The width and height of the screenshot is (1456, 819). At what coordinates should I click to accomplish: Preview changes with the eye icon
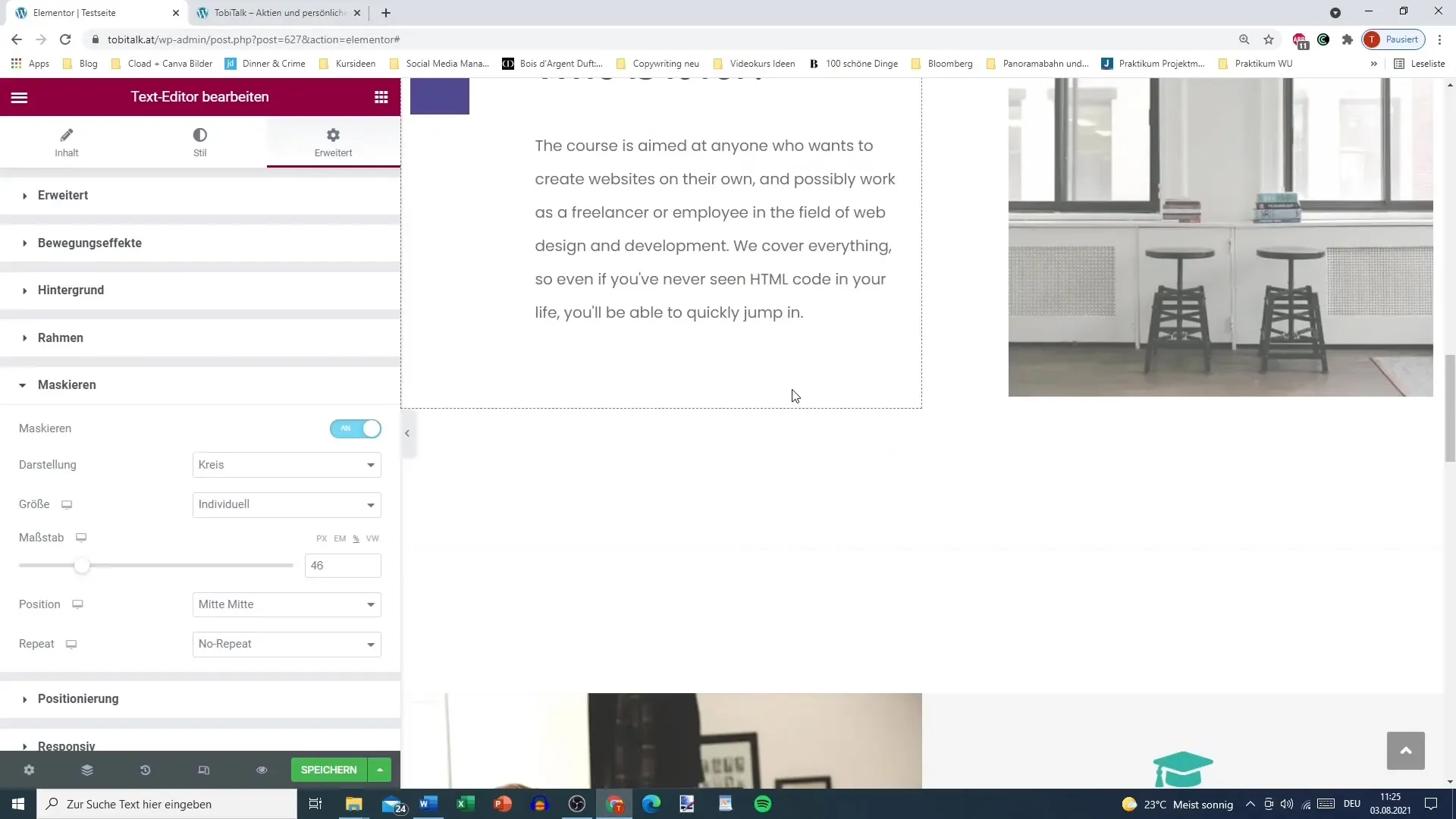(x=262, y=770)
